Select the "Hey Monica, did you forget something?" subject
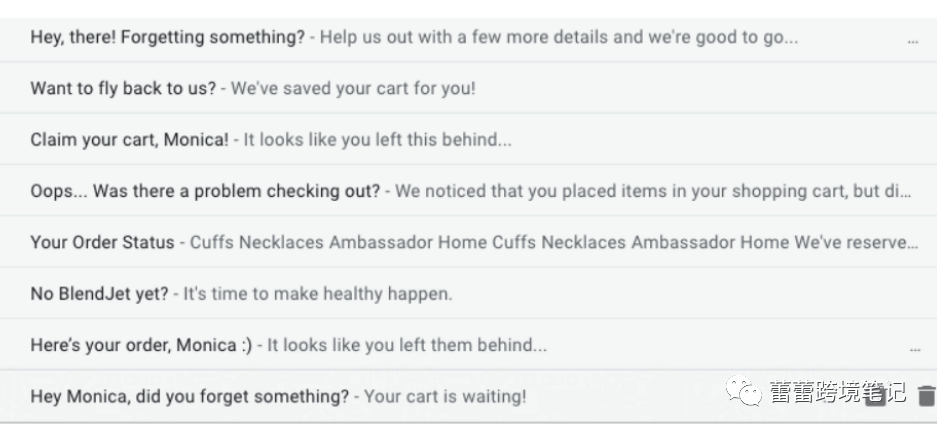This screenshot has height=433, width=937. click(x=190, y=396)
